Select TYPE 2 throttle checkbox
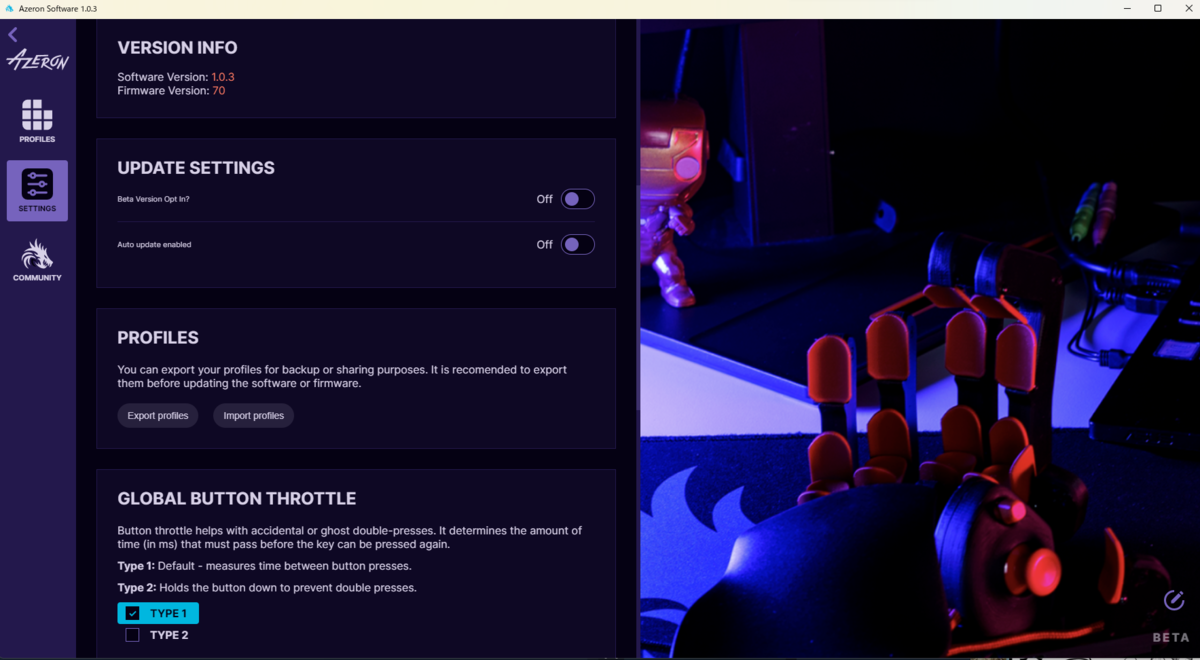 132,635
